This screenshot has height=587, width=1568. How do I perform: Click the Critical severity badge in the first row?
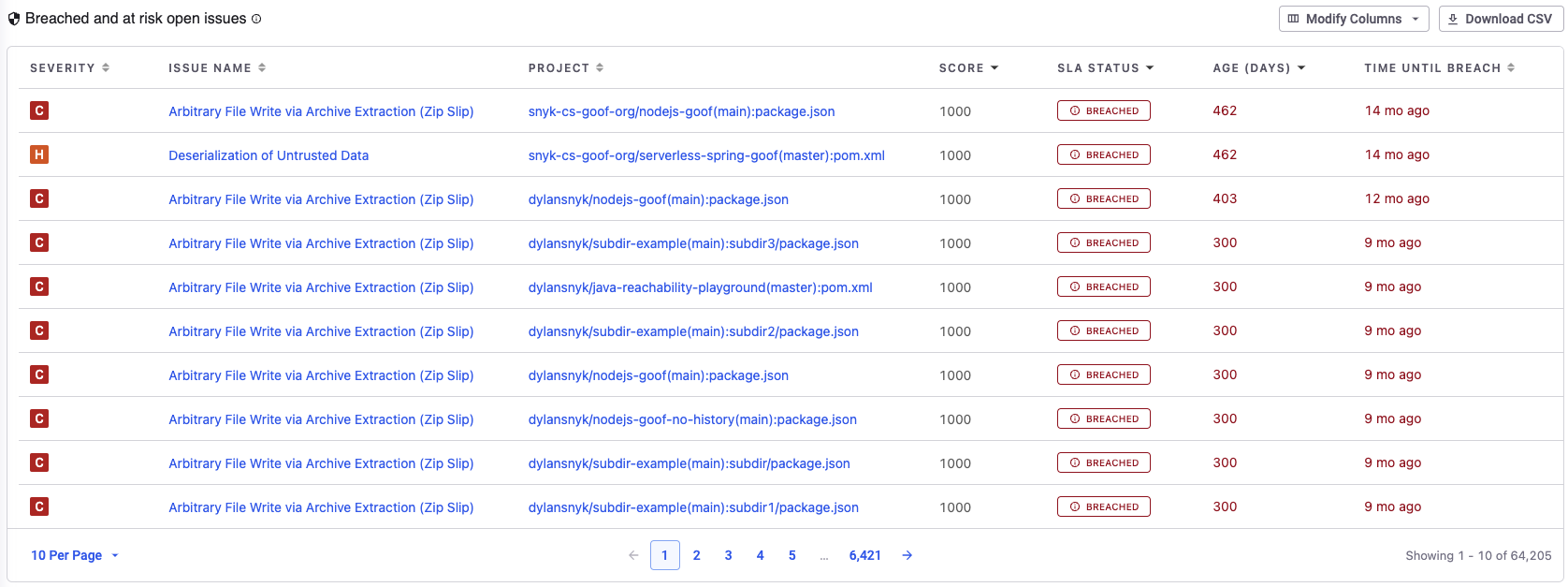pos(39,110)
